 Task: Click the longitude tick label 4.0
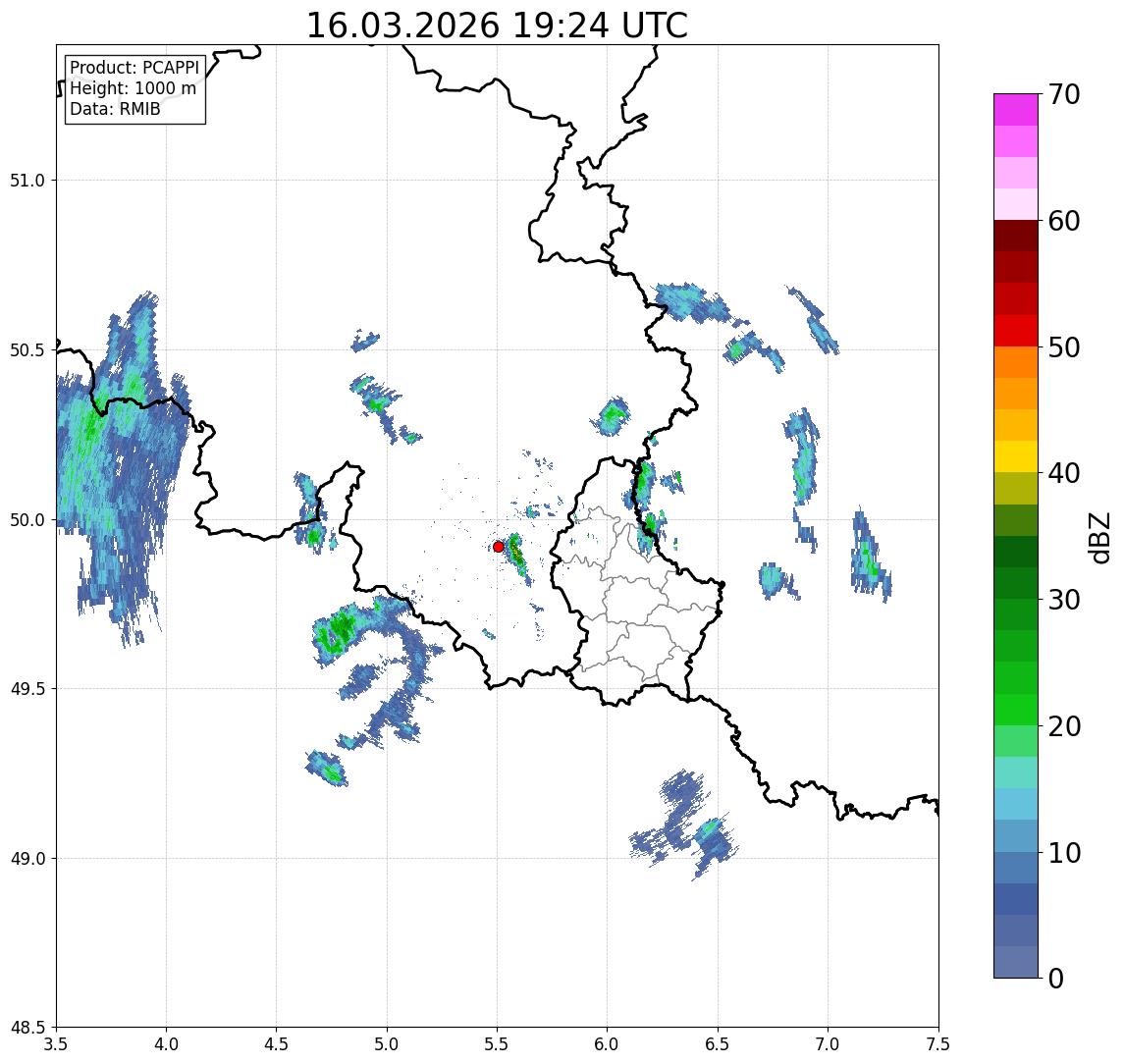click(166, 1043)
